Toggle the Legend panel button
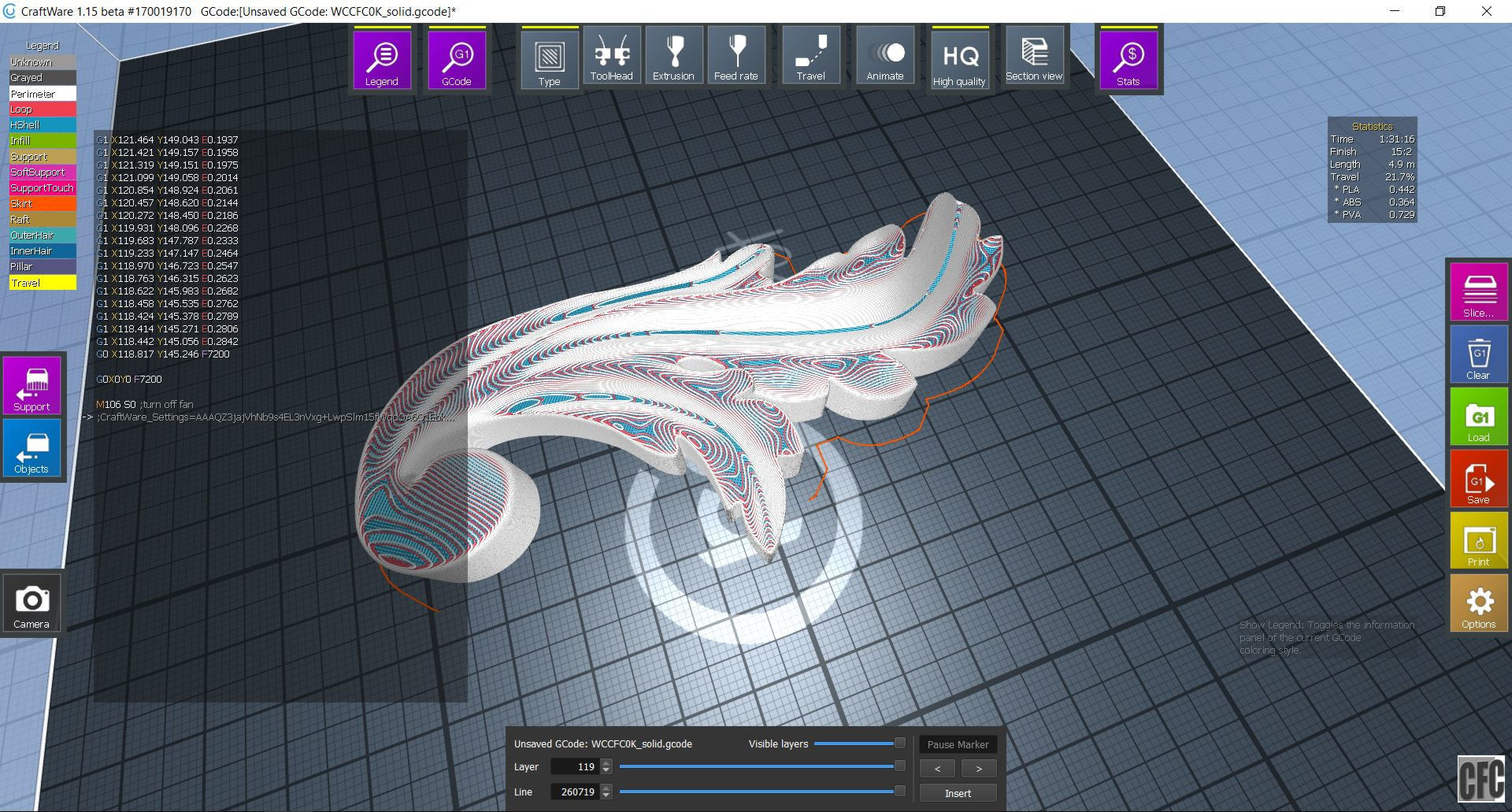The width and height of the screenshot is (1512, 812). pos(382,59)
